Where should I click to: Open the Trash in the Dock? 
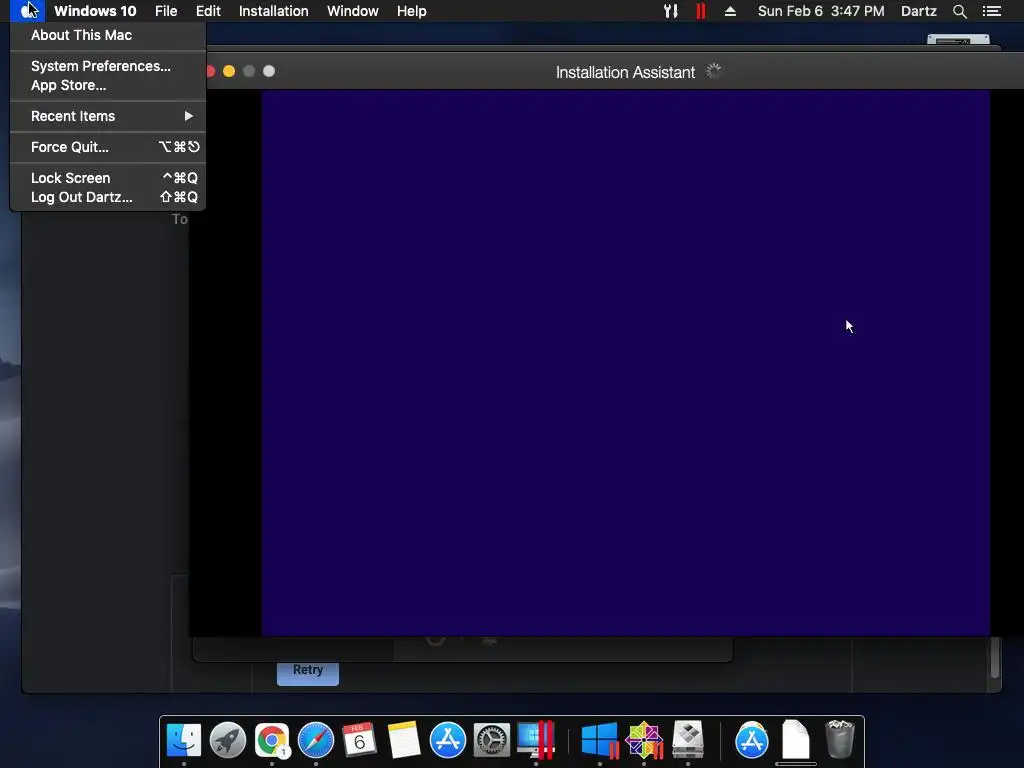[x=840, y=740]
